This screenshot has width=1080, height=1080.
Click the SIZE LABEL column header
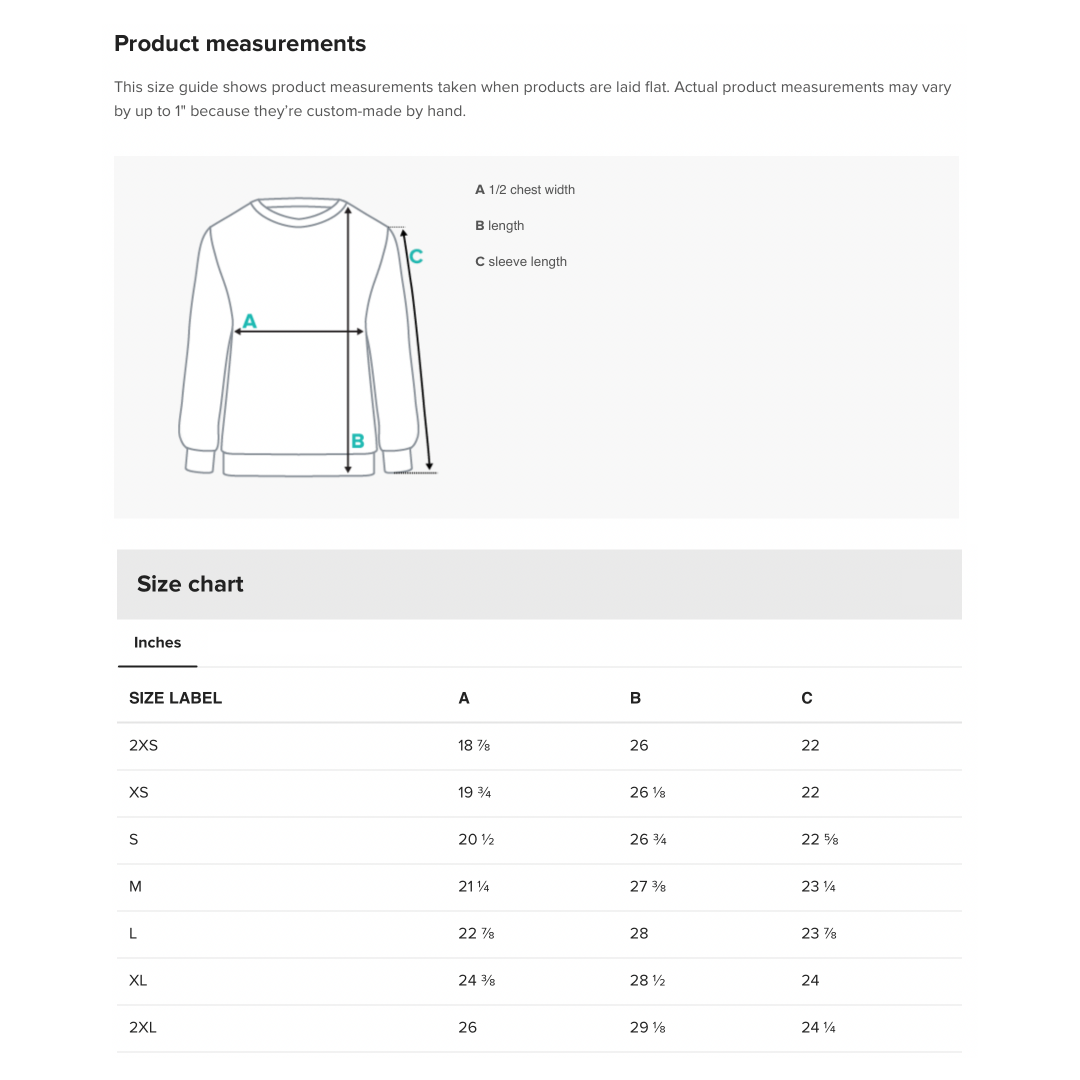pyautogui.click(x=175, y=697)
